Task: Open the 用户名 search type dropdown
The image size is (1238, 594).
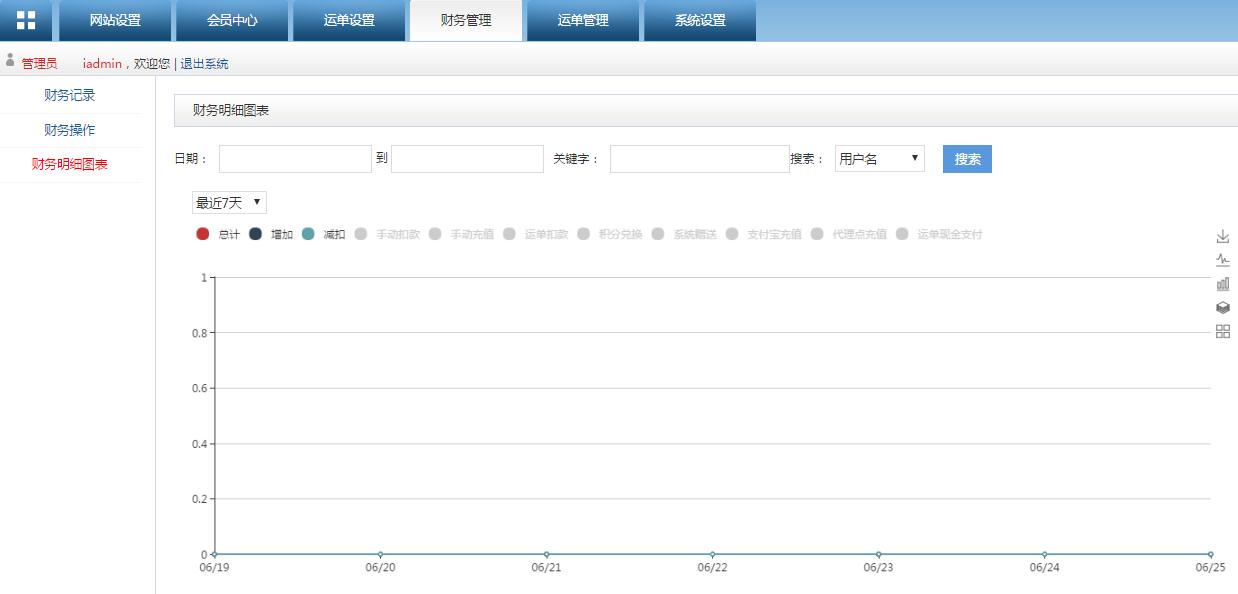Action: (x=879, y=159)
